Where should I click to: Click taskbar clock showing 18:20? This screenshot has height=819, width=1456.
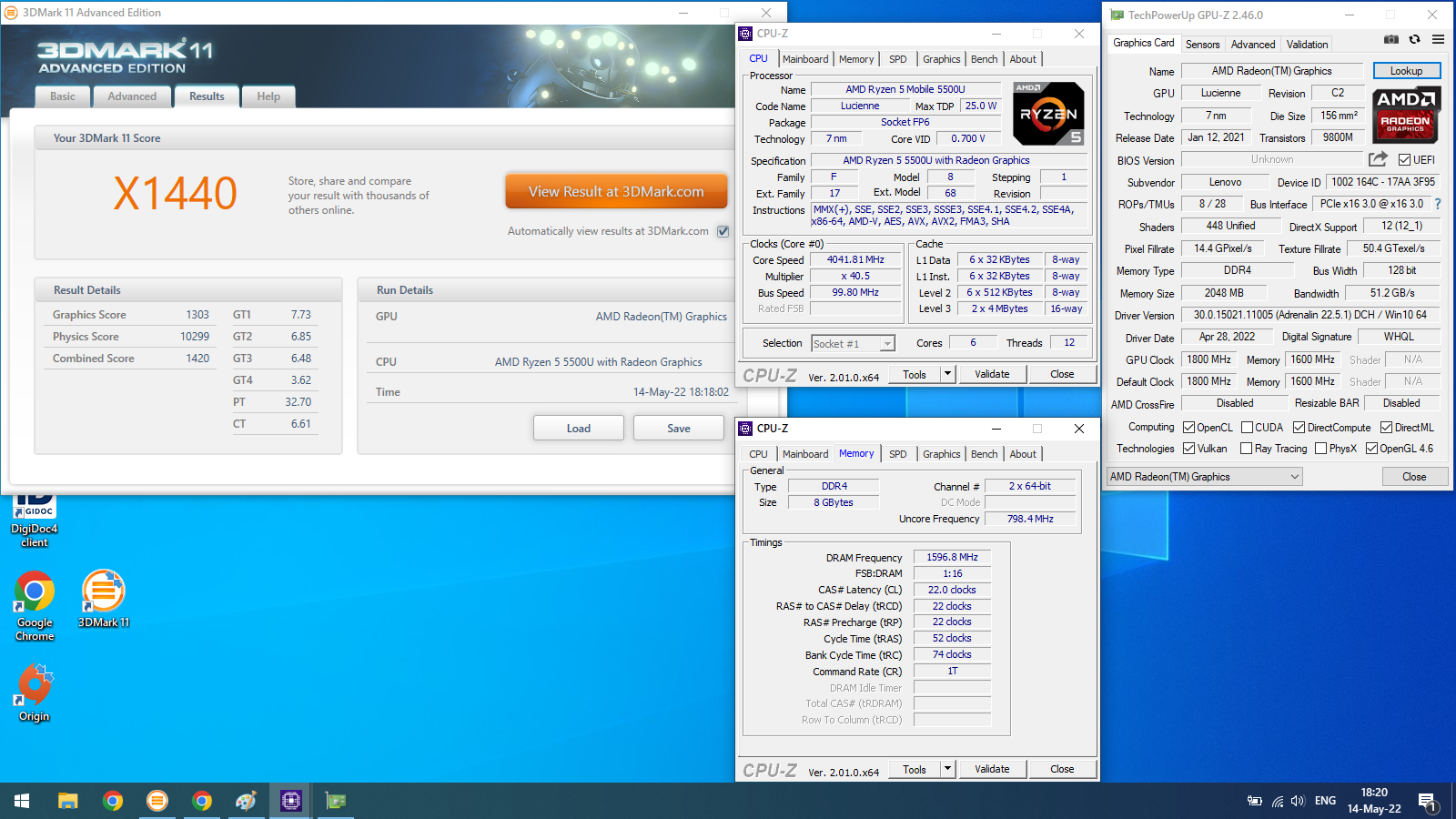coord(1374,801)
